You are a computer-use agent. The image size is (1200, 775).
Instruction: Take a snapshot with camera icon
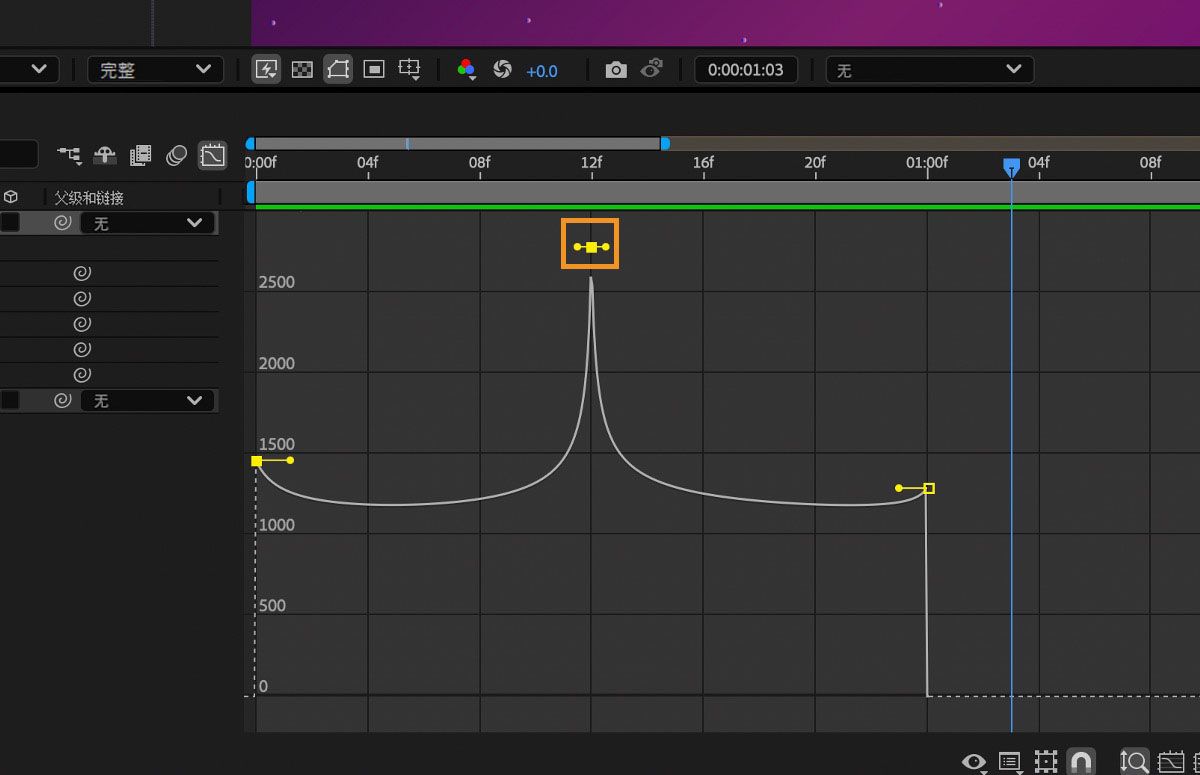(x=616, y=70)
